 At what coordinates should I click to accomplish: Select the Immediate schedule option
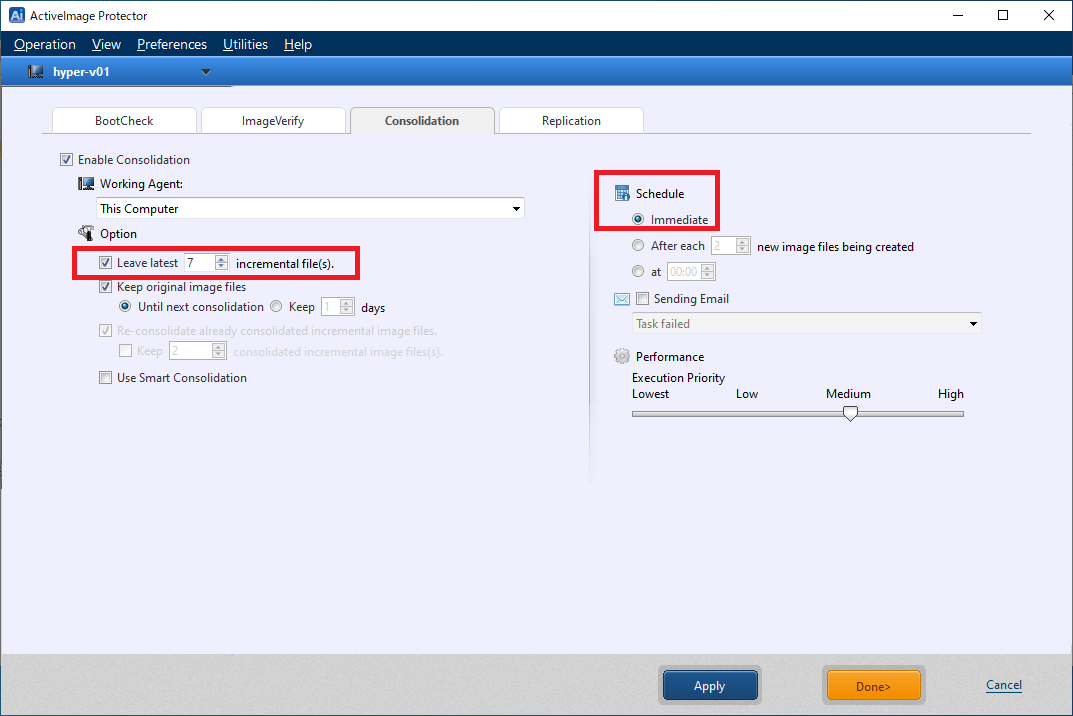click(638, 219)
